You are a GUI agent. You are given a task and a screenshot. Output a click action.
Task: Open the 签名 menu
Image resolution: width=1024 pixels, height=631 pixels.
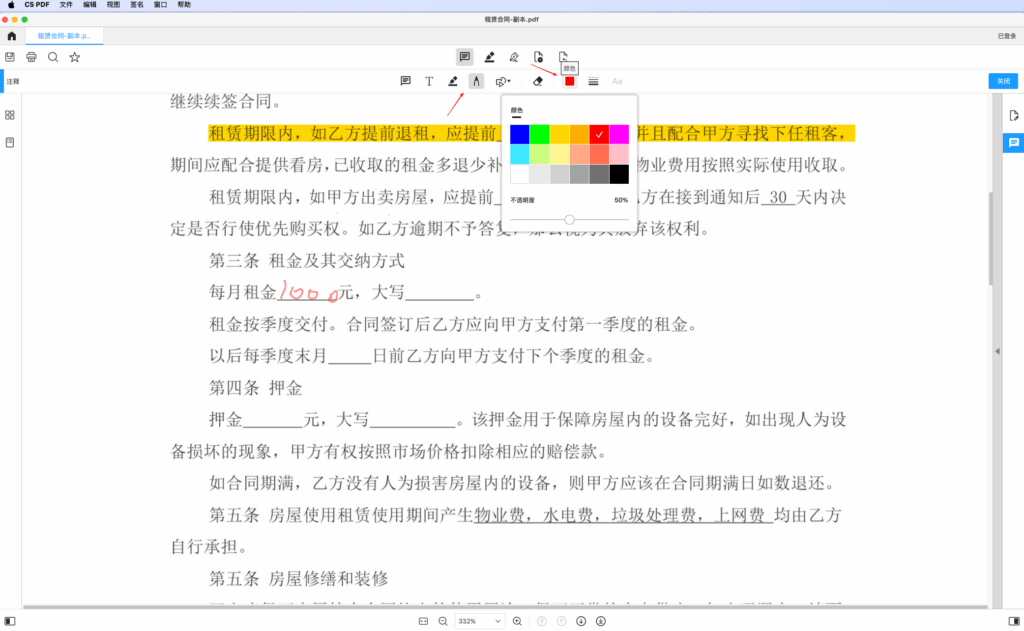tap(136, 5)
